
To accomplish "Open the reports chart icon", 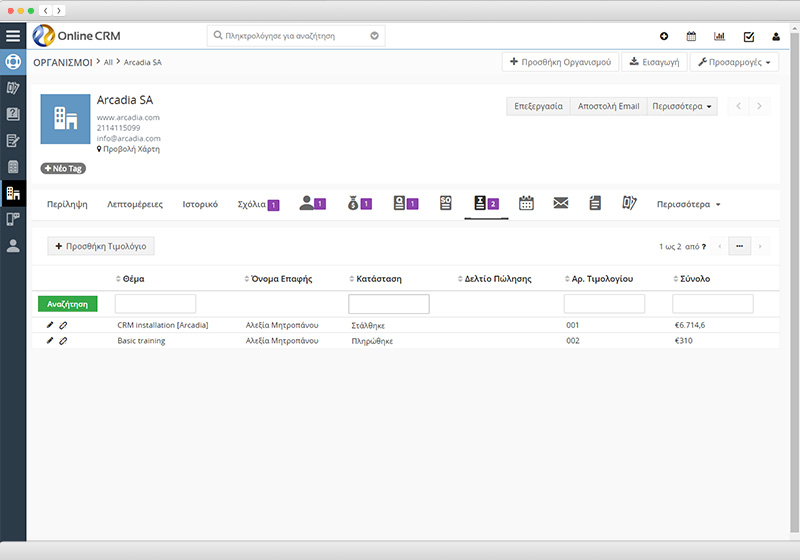I will tap(719, 36).
